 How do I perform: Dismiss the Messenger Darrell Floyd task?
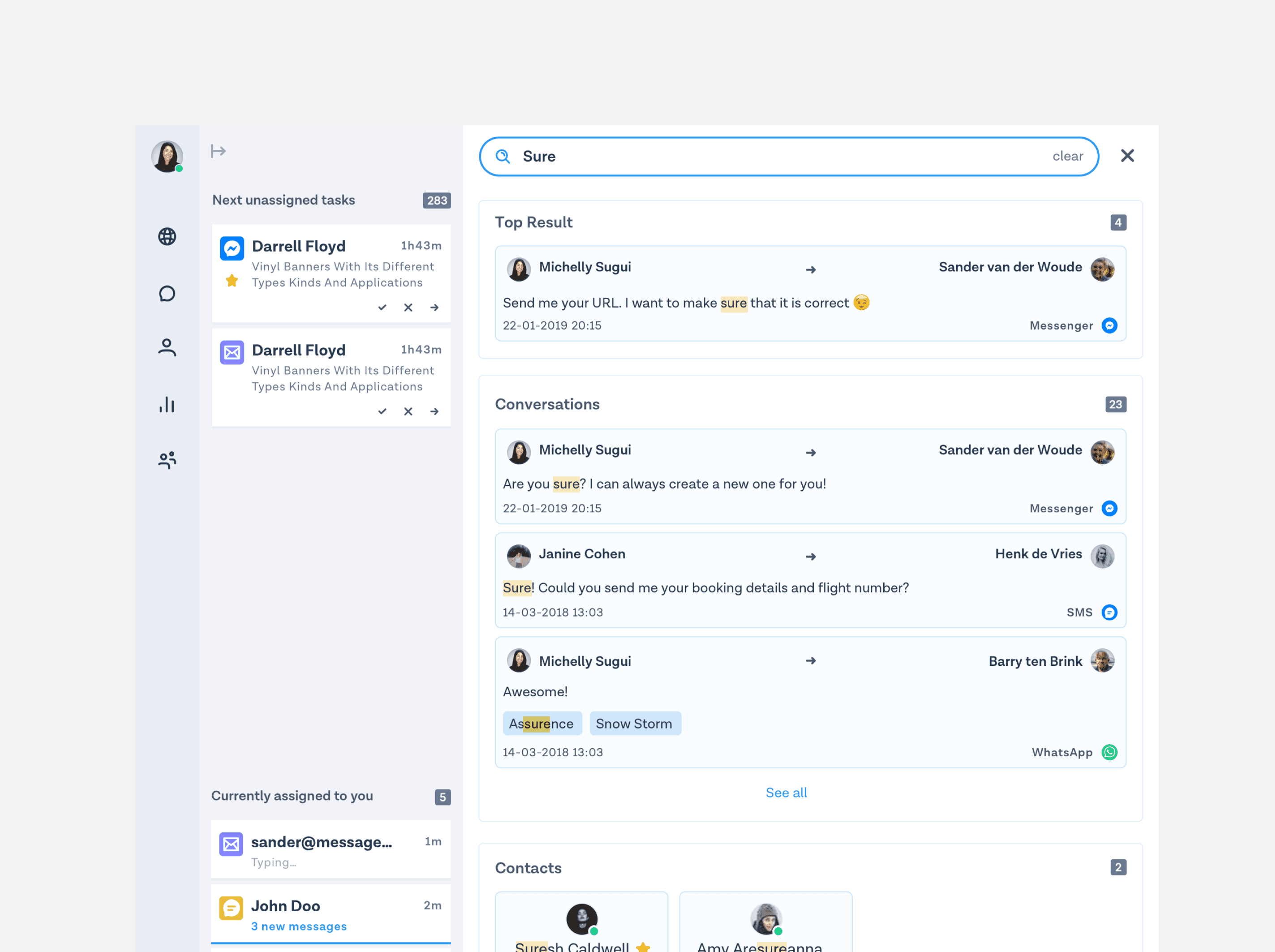point(408,308)
